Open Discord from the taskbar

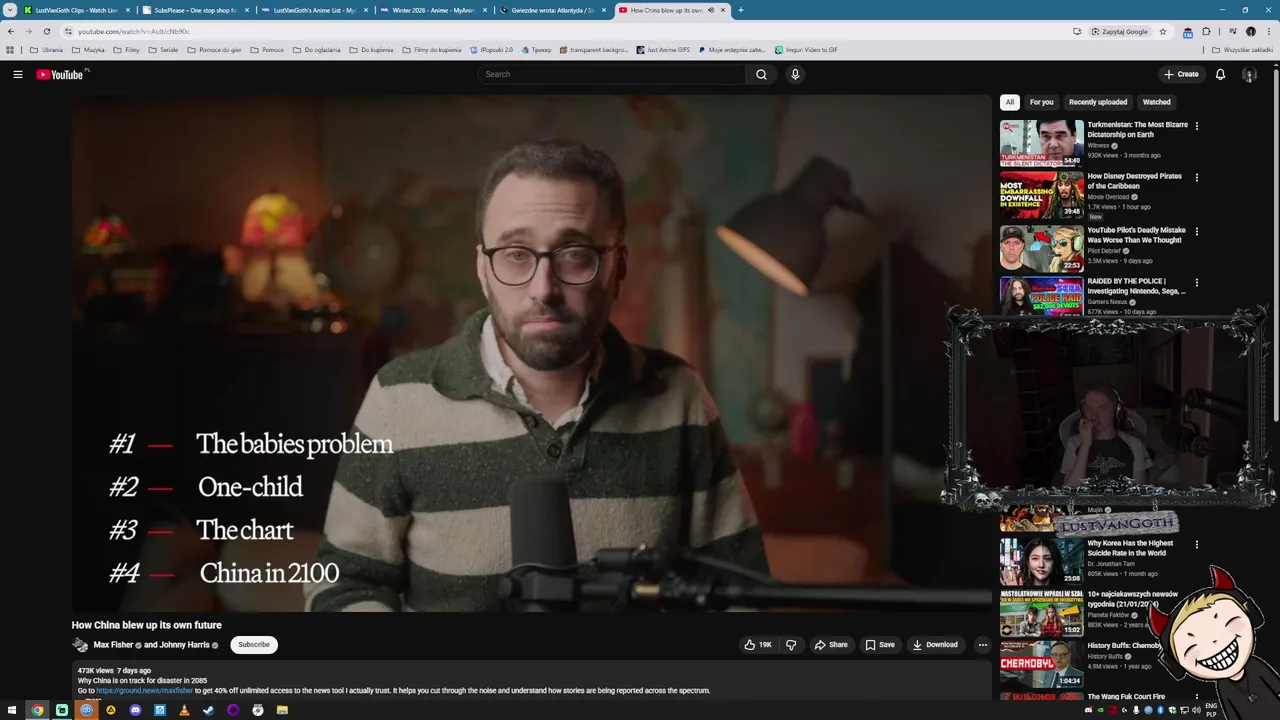(x=135, y=710)
